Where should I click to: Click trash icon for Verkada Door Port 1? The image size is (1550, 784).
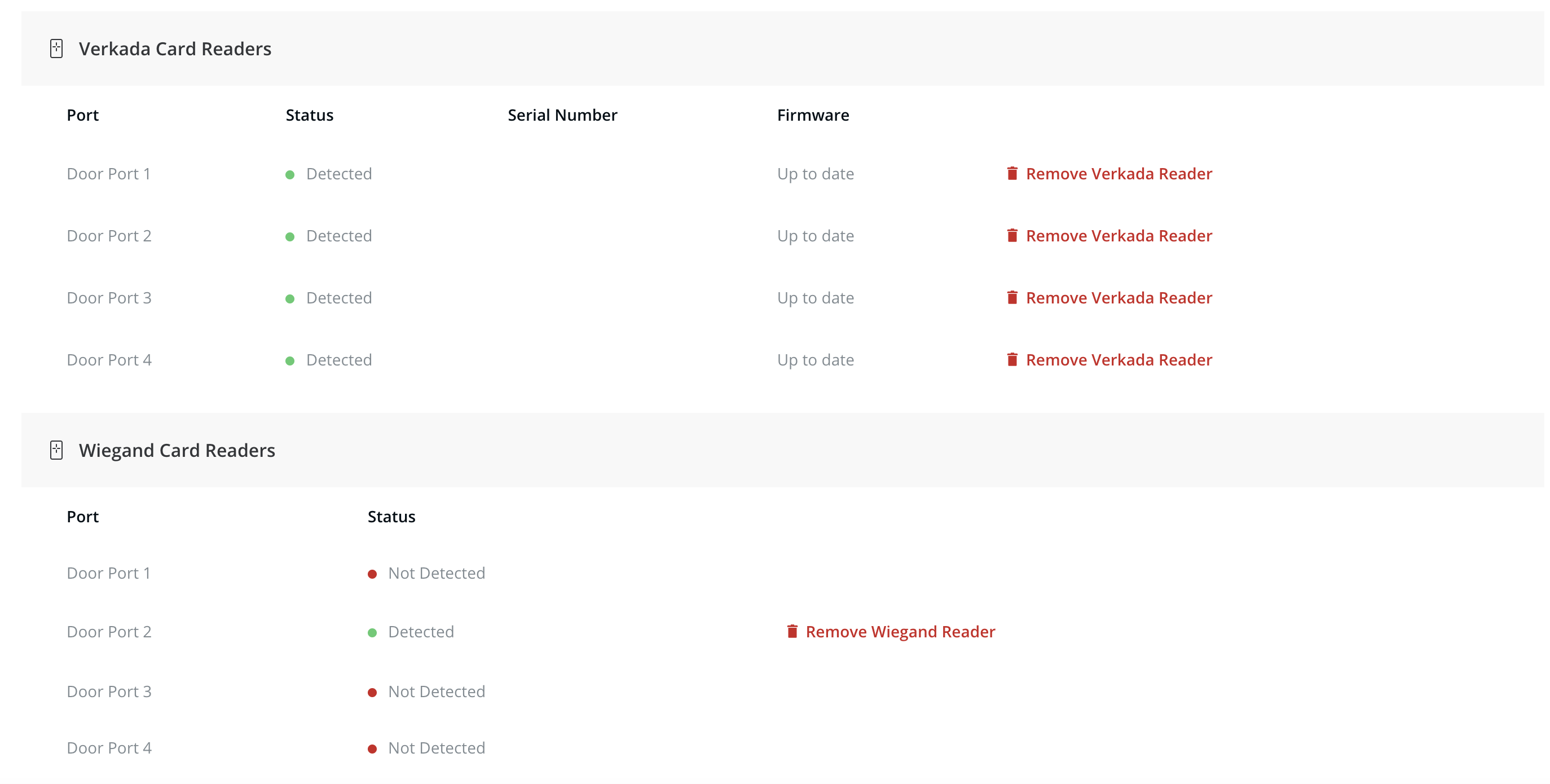(1012, 173)
